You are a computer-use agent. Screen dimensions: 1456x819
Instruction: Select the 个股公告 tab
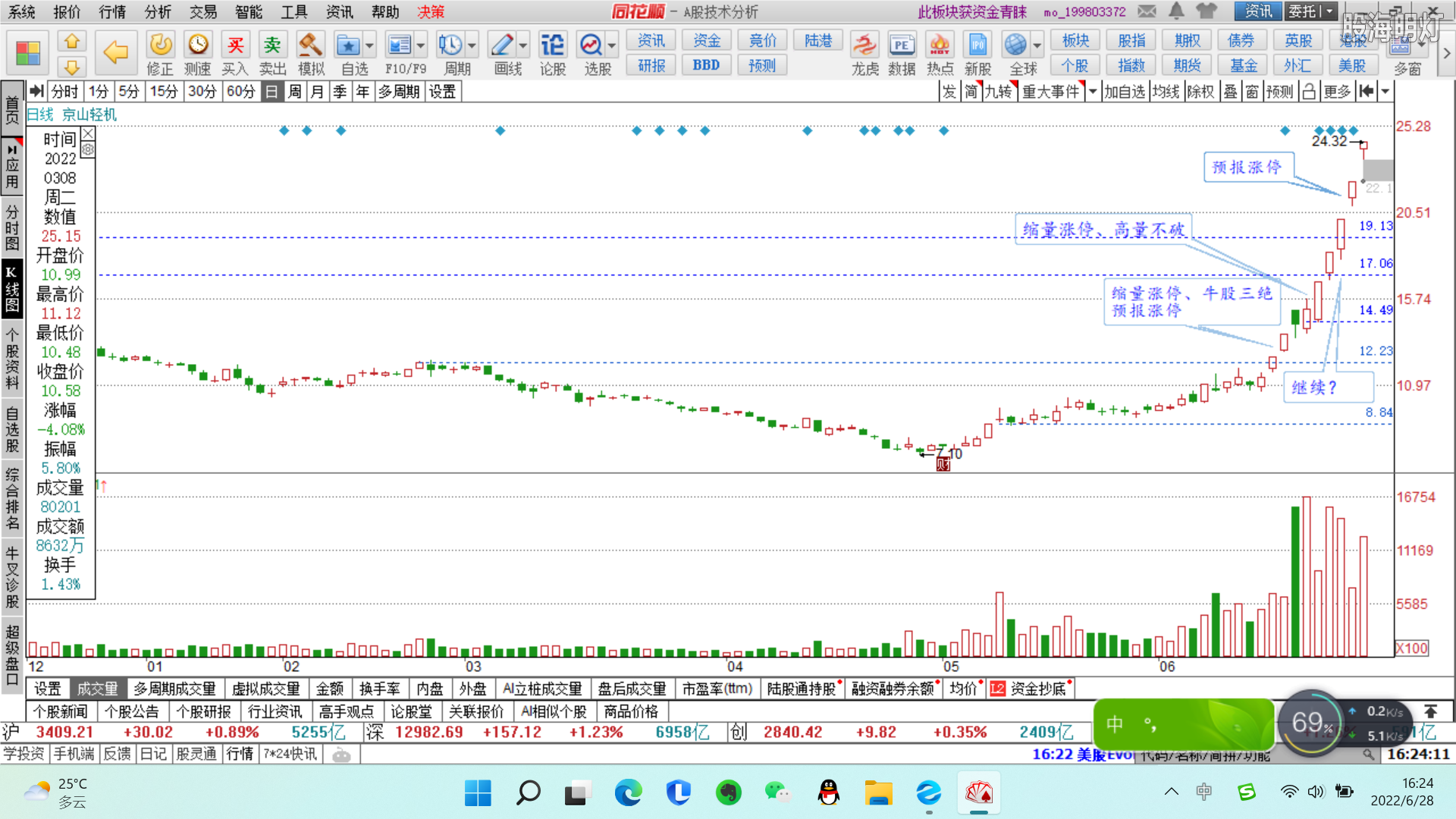point(132,711)
